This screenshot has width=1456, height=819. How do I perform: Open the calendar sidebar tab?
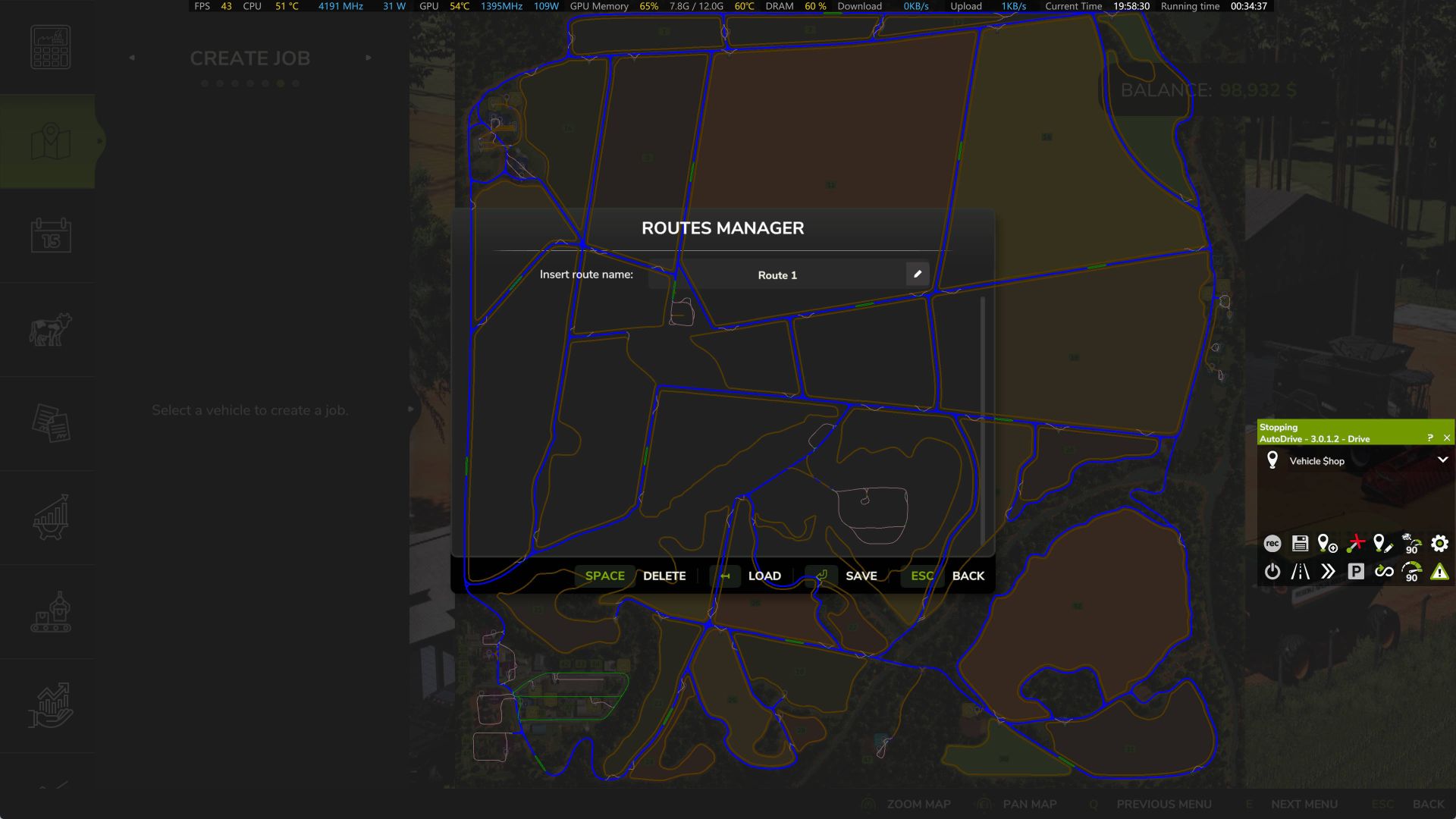[51, 235]
